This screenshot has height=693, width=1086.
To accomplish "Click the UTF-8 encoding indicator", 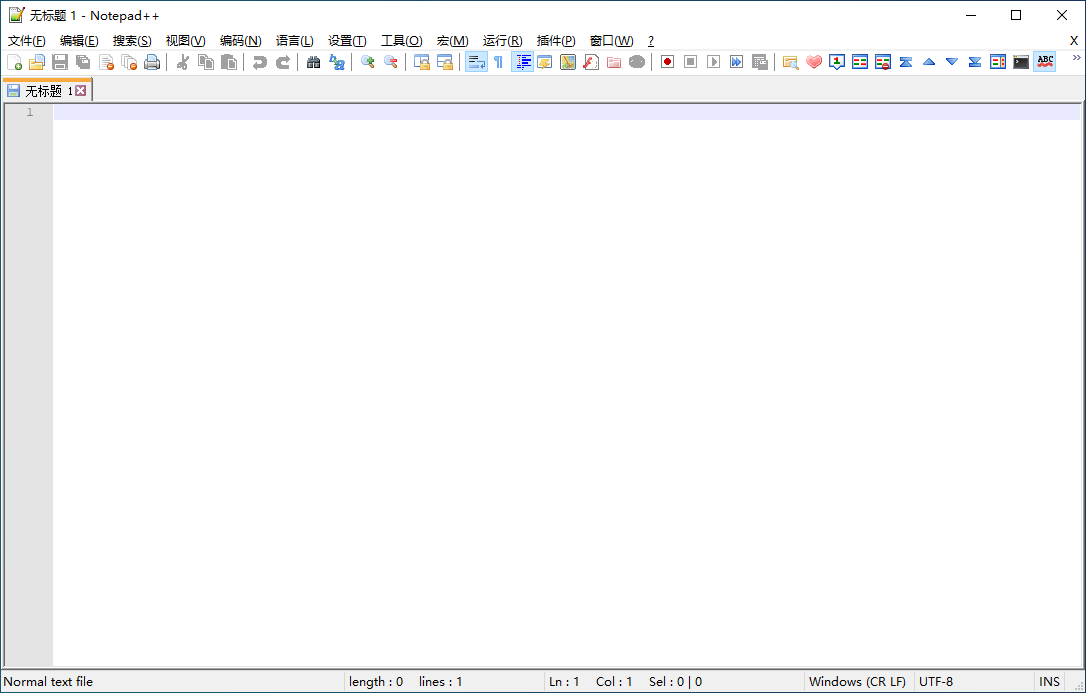I will tap(937, 681).
